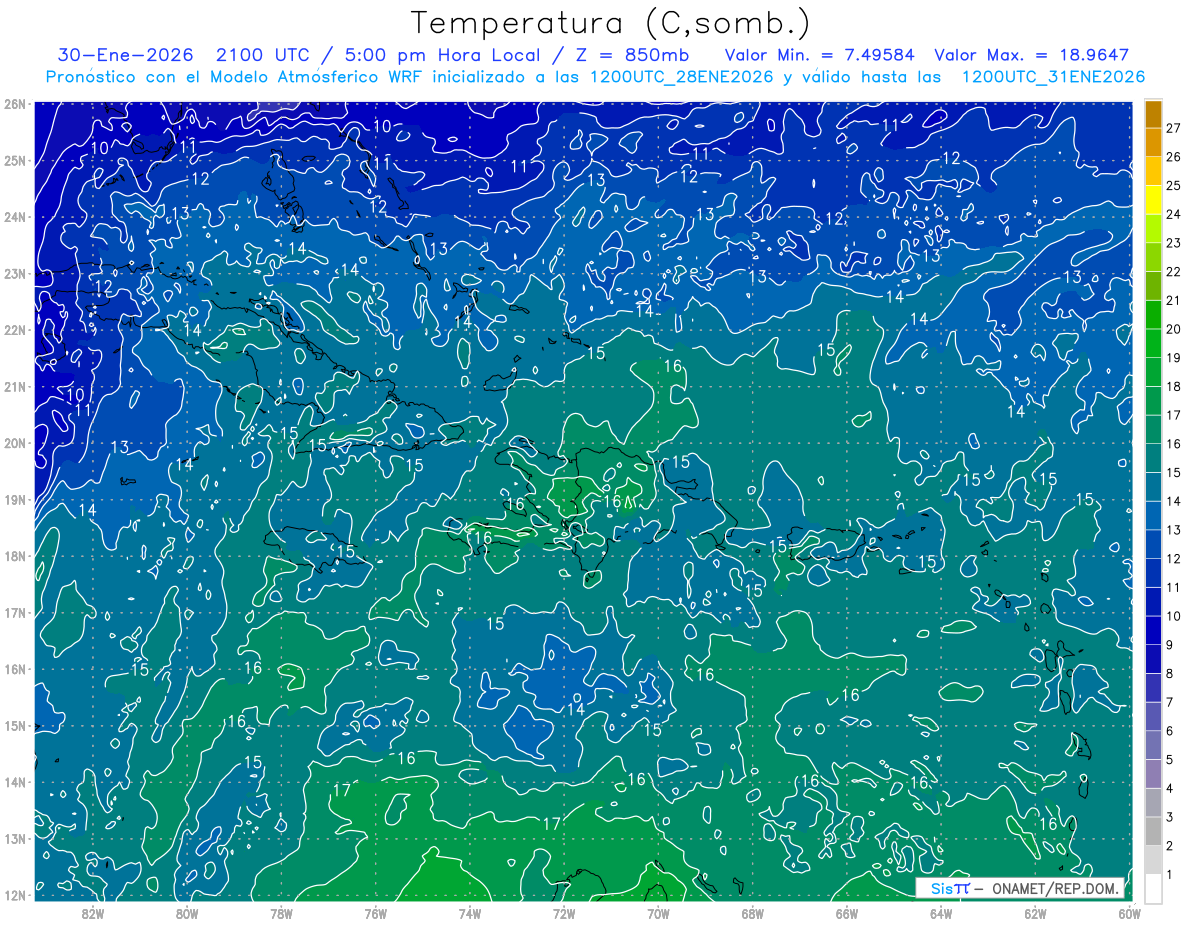Screen dimensions: 1200x927
Task: Click the latitude axis label "22N"
Action: click(15, 330)
